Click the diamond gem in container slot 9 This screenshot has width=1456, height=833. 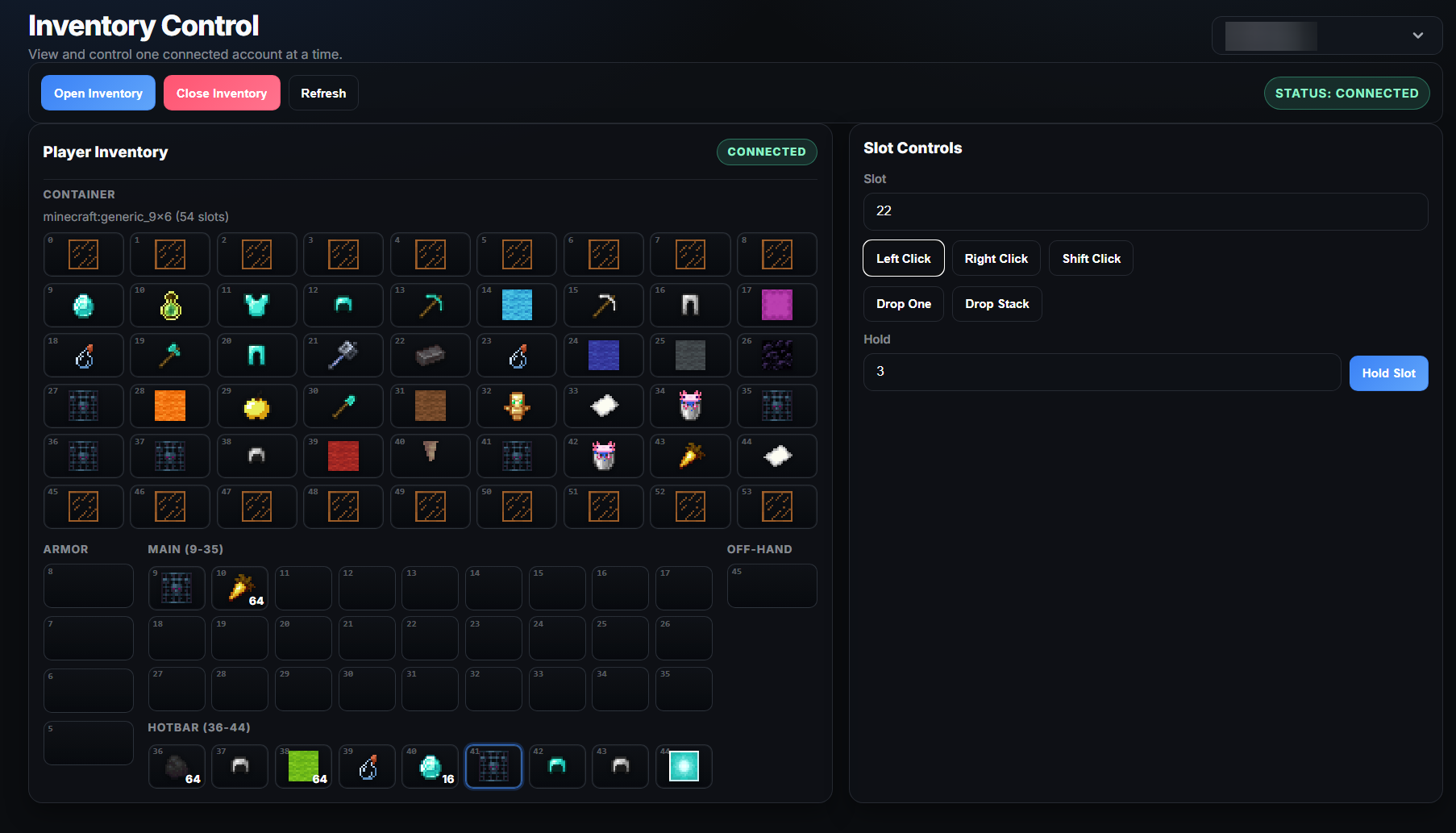coord(84,306)
